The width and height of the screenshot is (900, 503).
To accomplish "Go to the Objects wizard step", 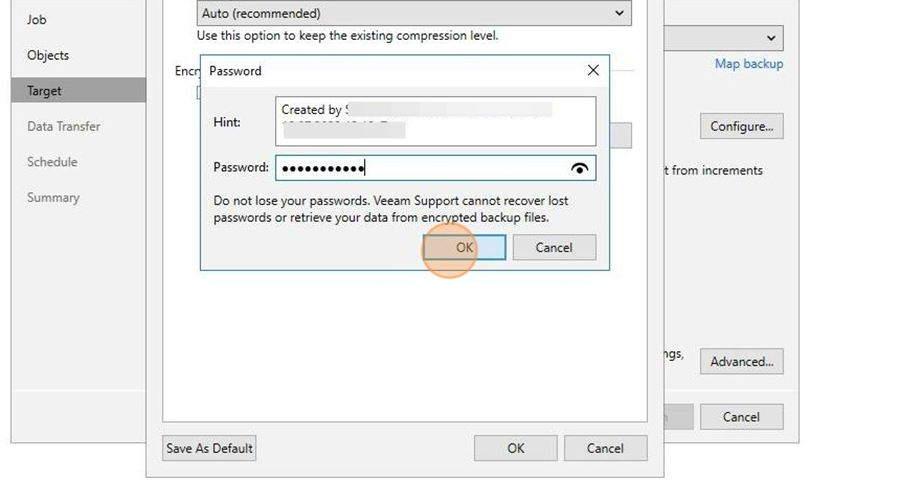I will point(48,55).
